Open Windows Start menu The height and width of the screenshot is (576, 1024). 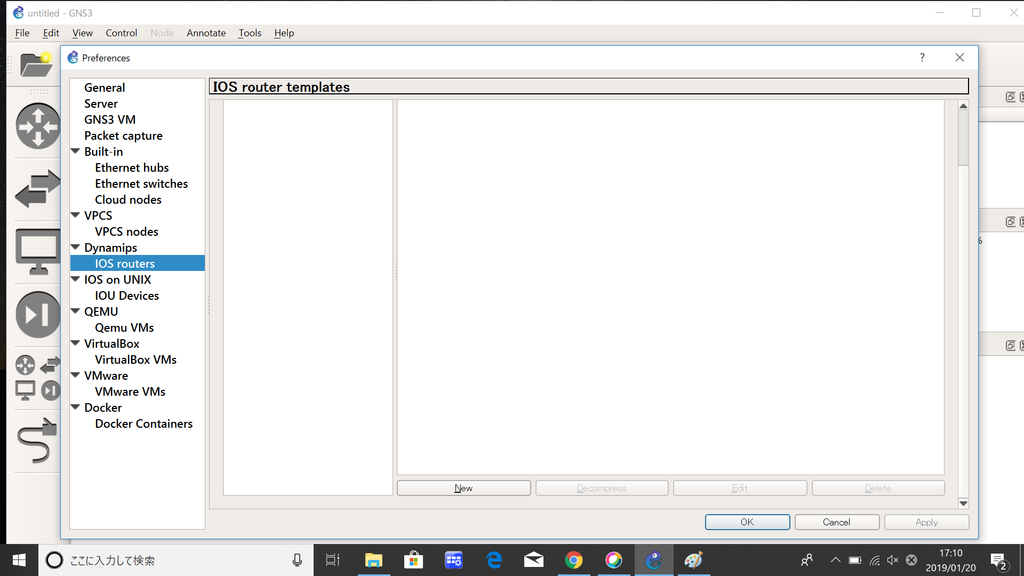[19, 560]
